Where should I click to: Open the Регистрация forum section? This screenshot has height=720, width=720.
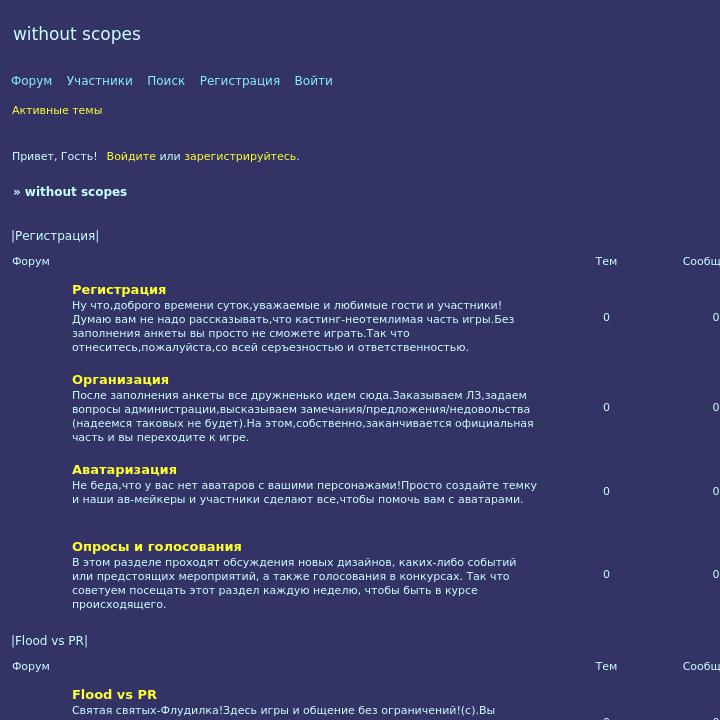[x=119, y=290]
